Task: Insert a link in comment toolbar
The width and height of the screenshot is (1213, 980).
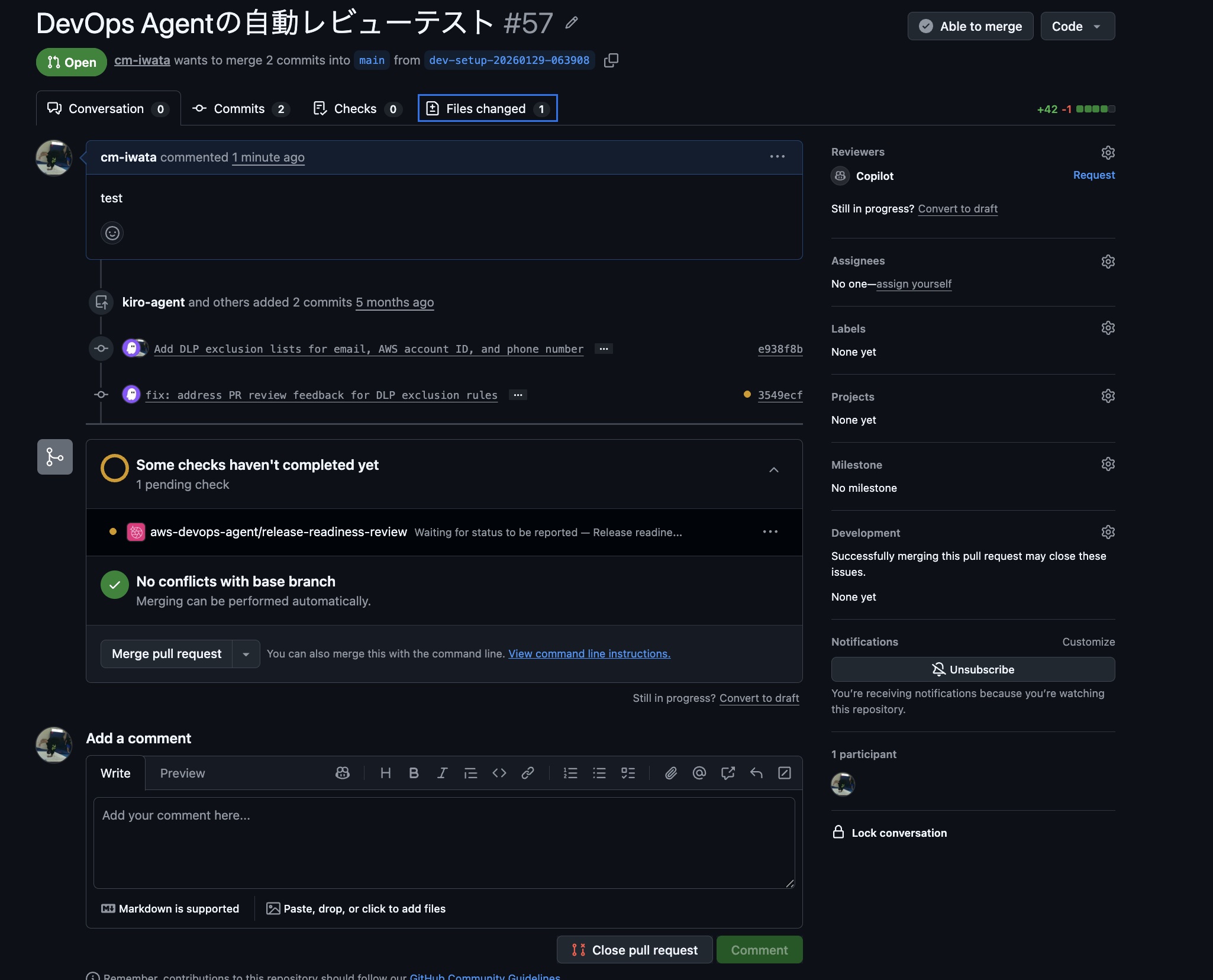Action: point(527,773)
